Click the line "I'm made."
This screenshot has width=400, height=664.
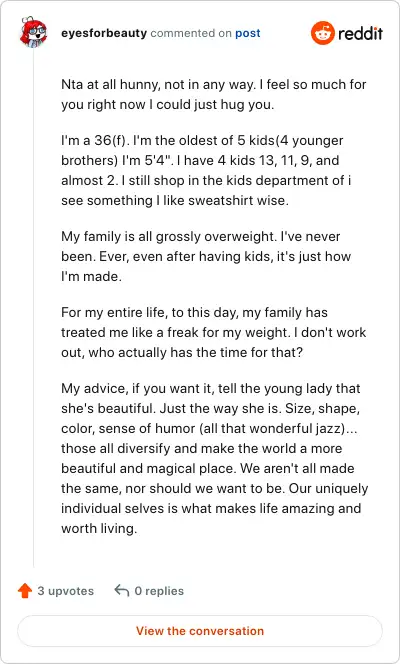(91, 277)
